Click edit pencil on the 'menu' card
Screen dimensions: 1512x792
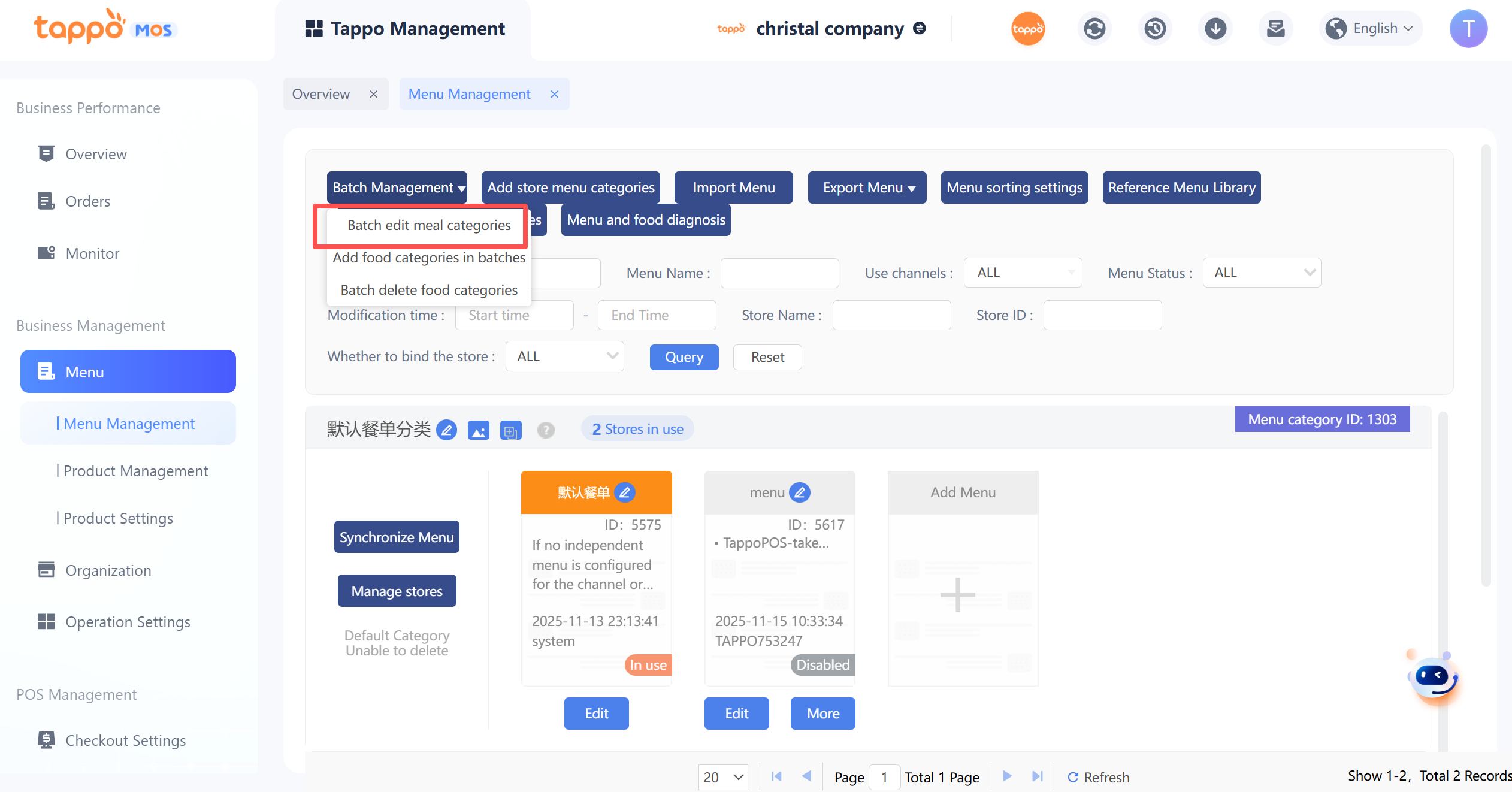(x=800, y=492)
